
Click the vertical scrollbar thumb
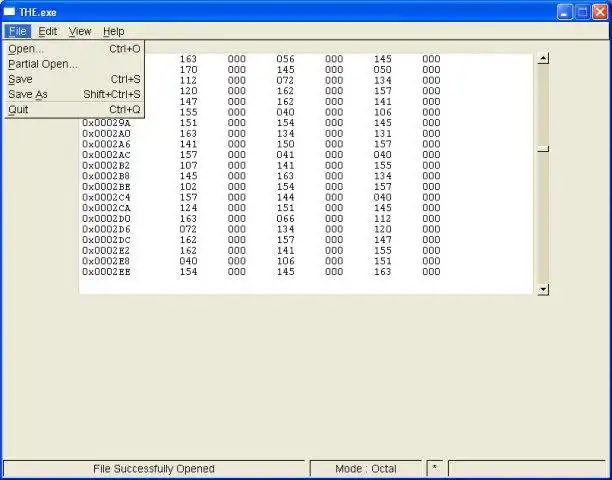[x=543, y=149]
